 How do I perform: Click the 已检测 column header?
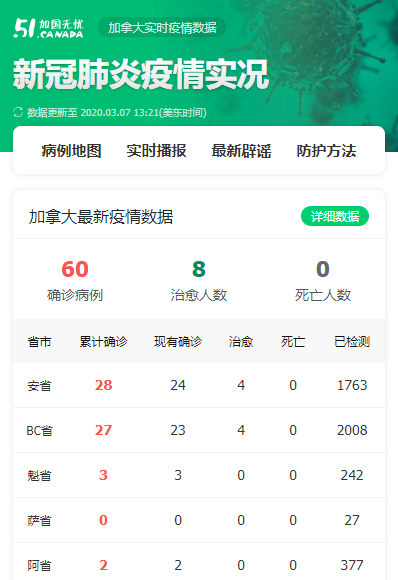pos(352,341)
